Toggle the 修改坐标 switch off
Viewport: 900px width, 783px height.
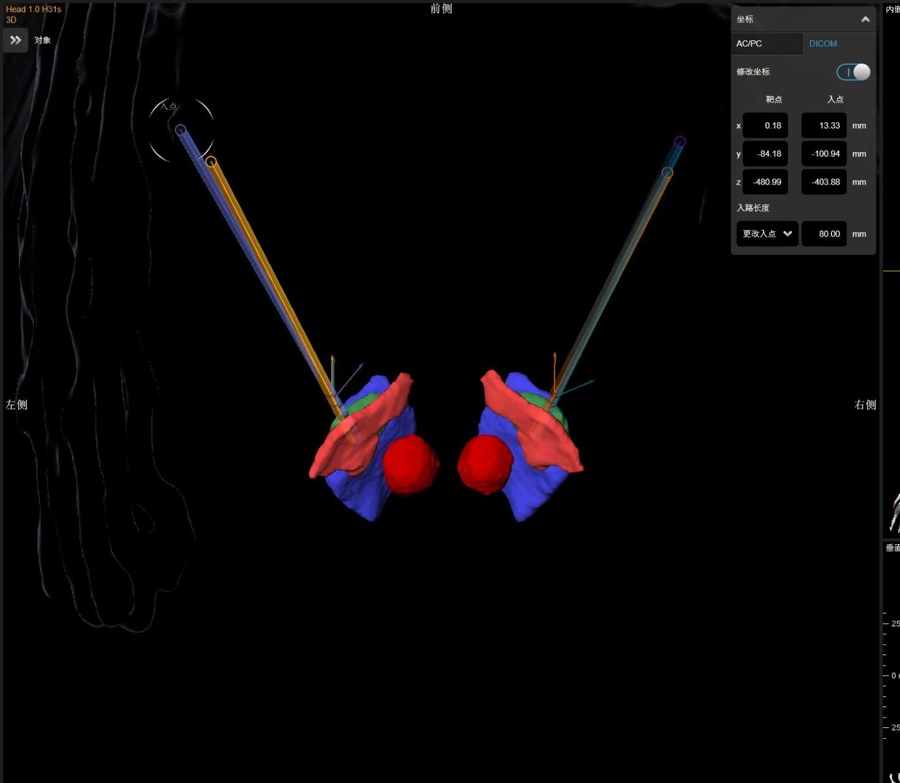pos(853,72)
